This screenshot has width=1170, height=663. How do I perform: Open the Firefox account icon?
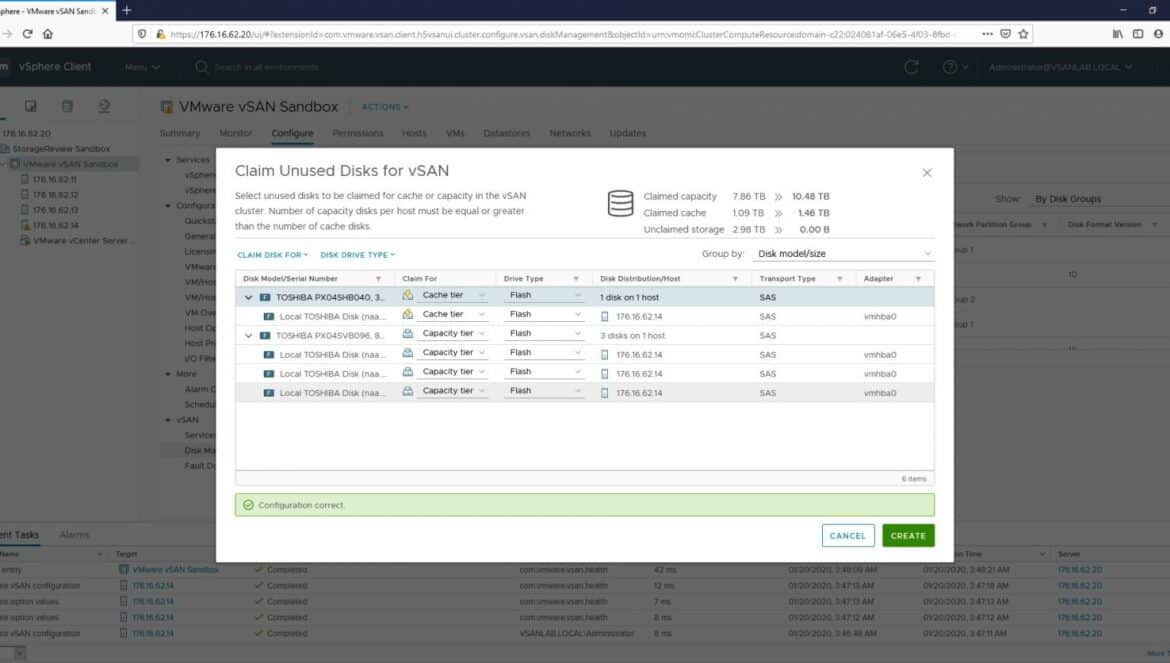1158,34
